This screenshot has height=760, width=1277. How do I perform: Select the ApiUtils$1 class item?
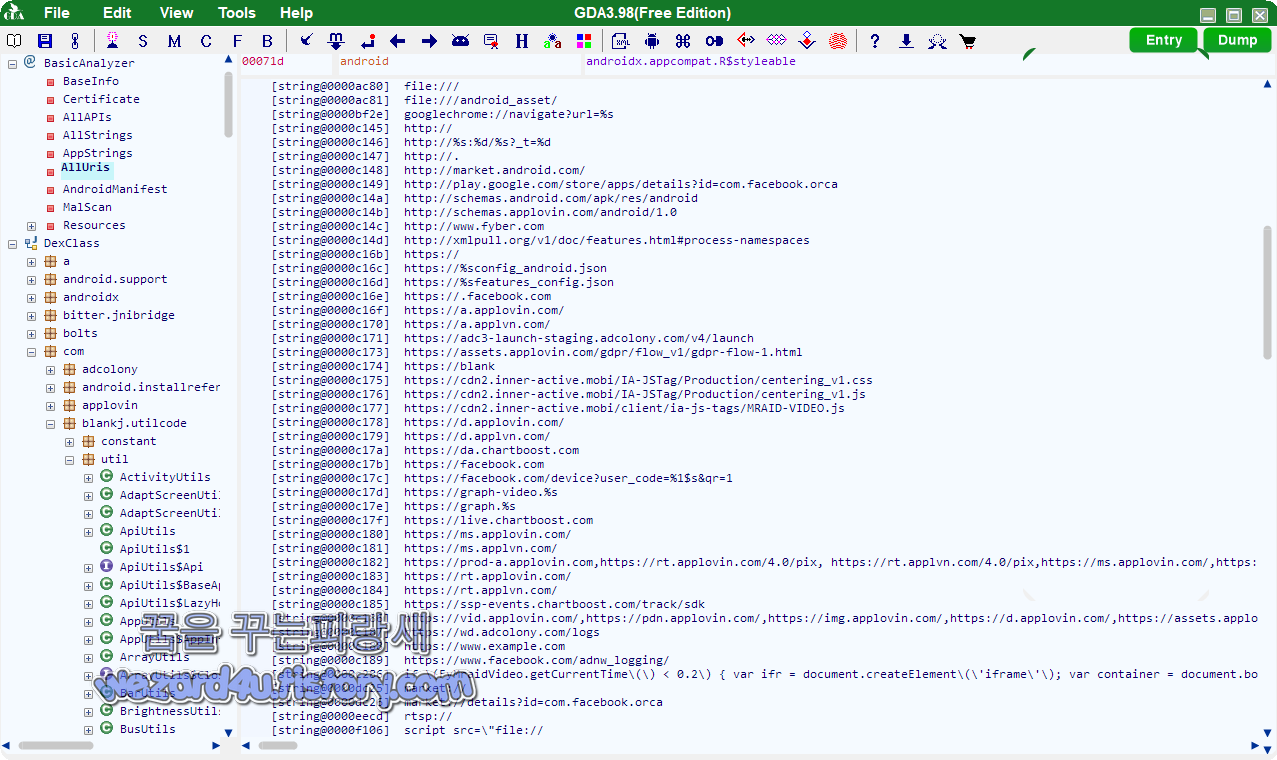coord(154,549)
